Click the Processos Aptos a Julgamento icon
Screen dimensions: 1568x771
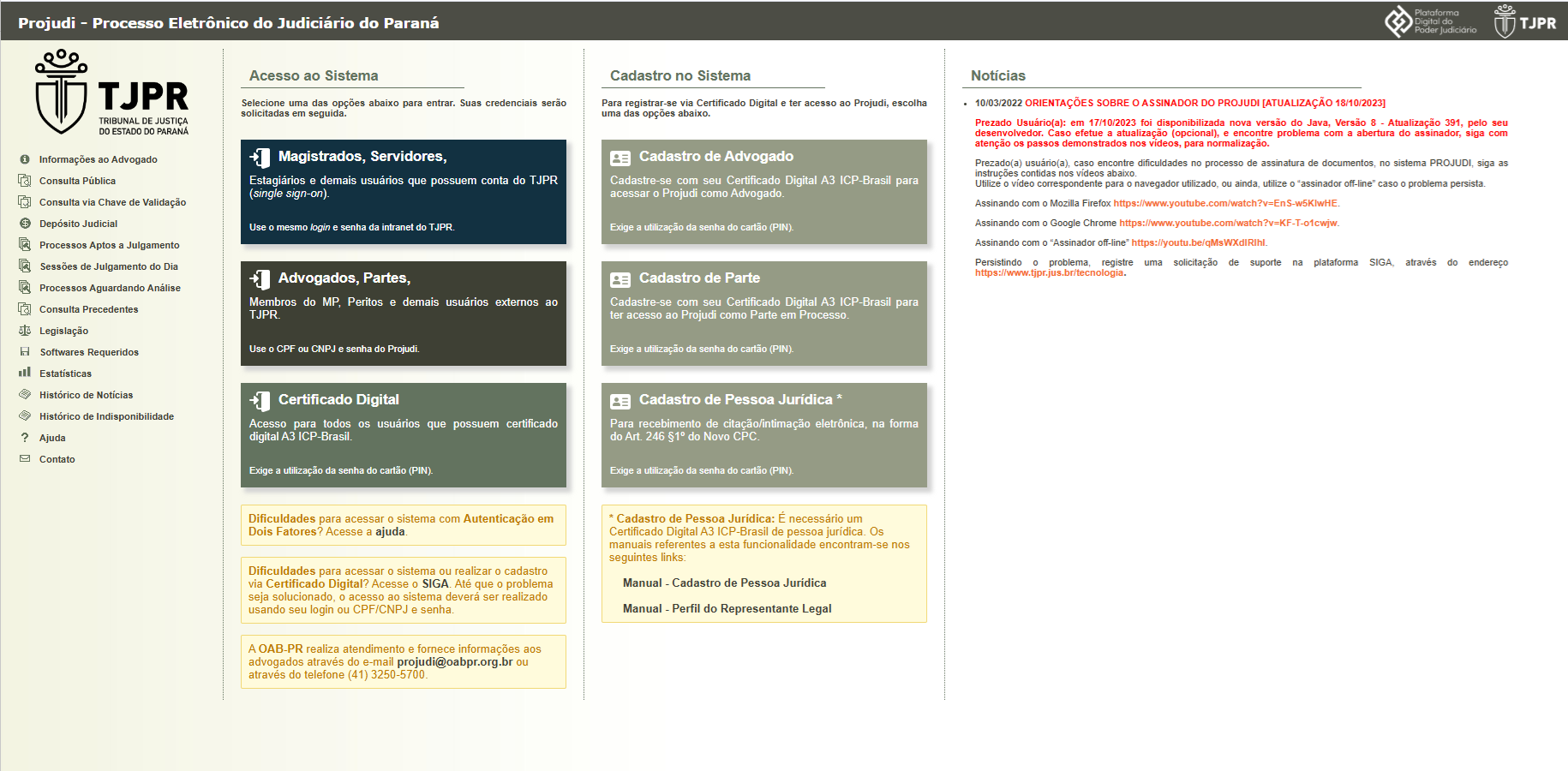(25, 245)
